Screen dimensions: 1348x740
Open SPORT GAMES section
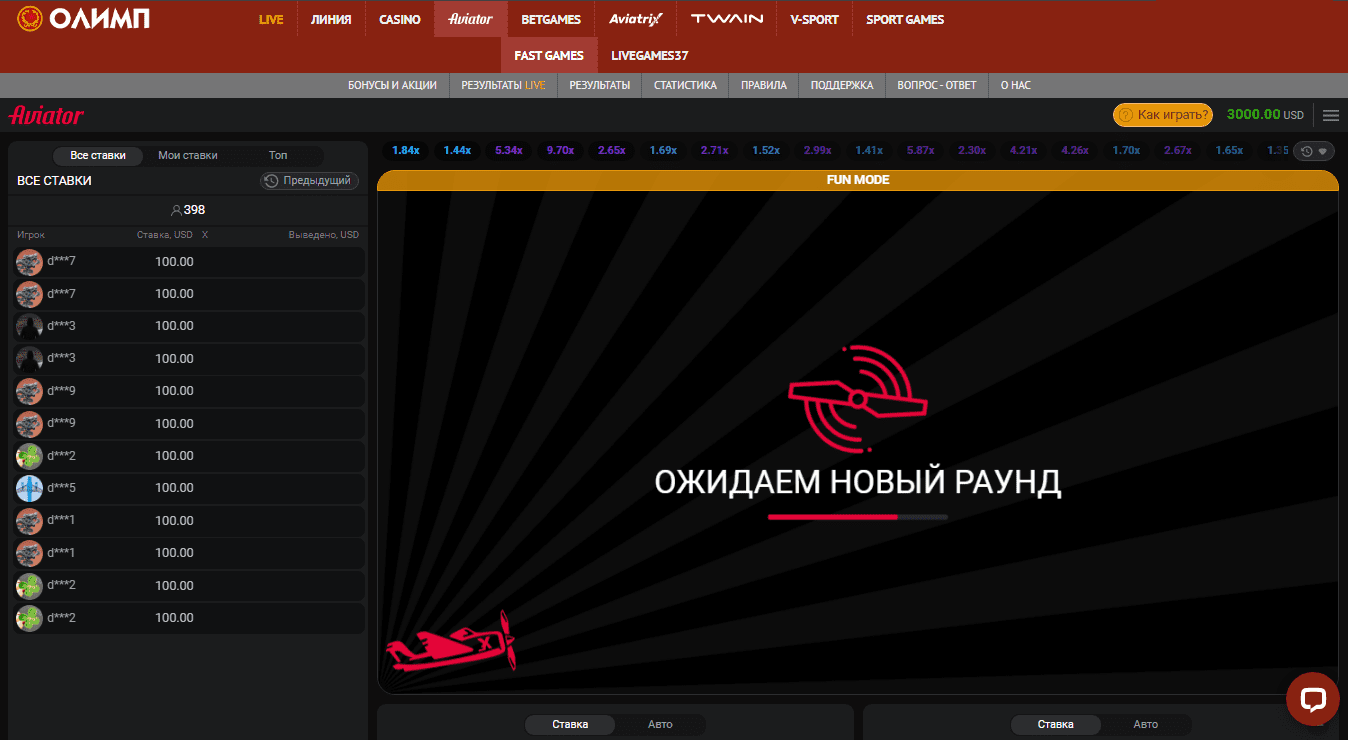905,19
